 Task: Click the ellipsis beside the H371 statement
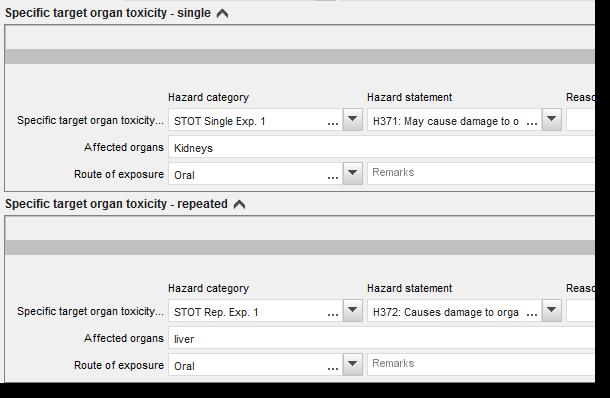tap(532, 124)
